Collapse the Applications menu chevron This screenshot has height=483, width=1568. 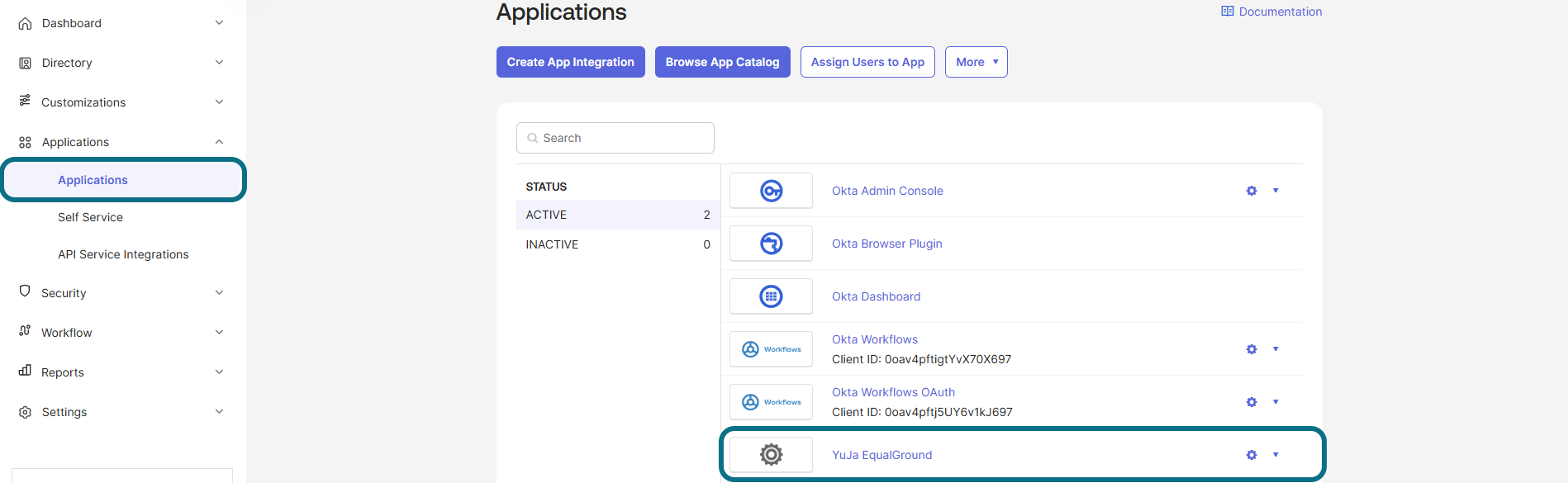coord(219,142)
